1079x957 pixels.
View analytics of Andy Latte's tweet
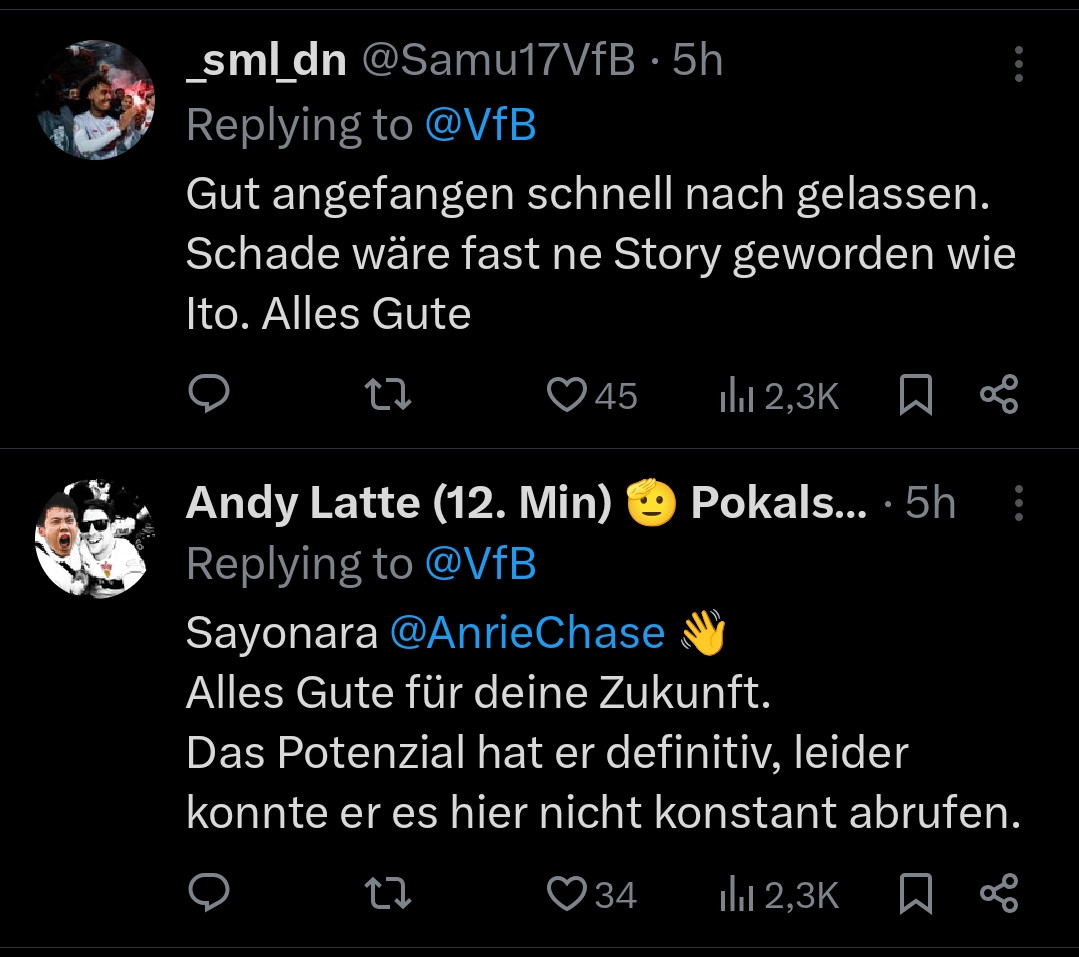point(734,895)
